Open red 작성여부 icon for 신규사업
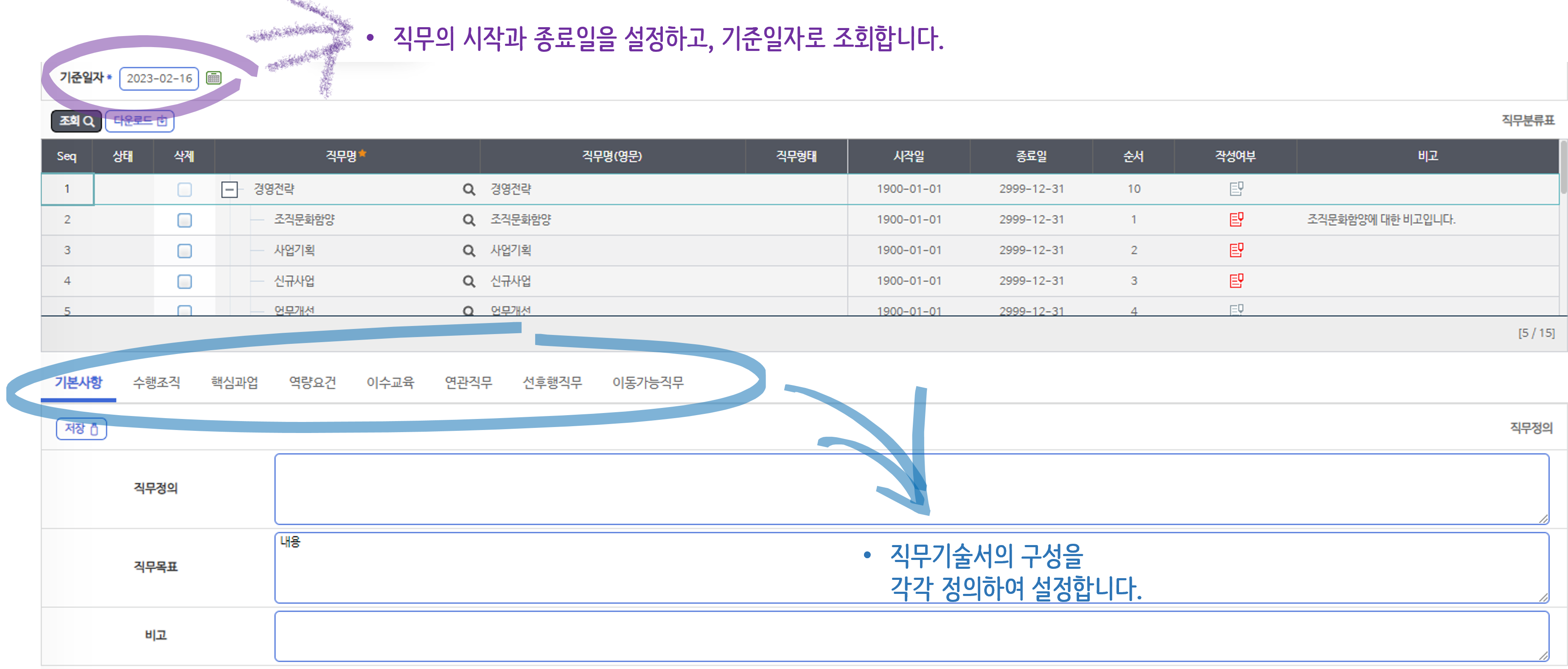This screenshot has height=669, width=1568. click(1236, 281)
